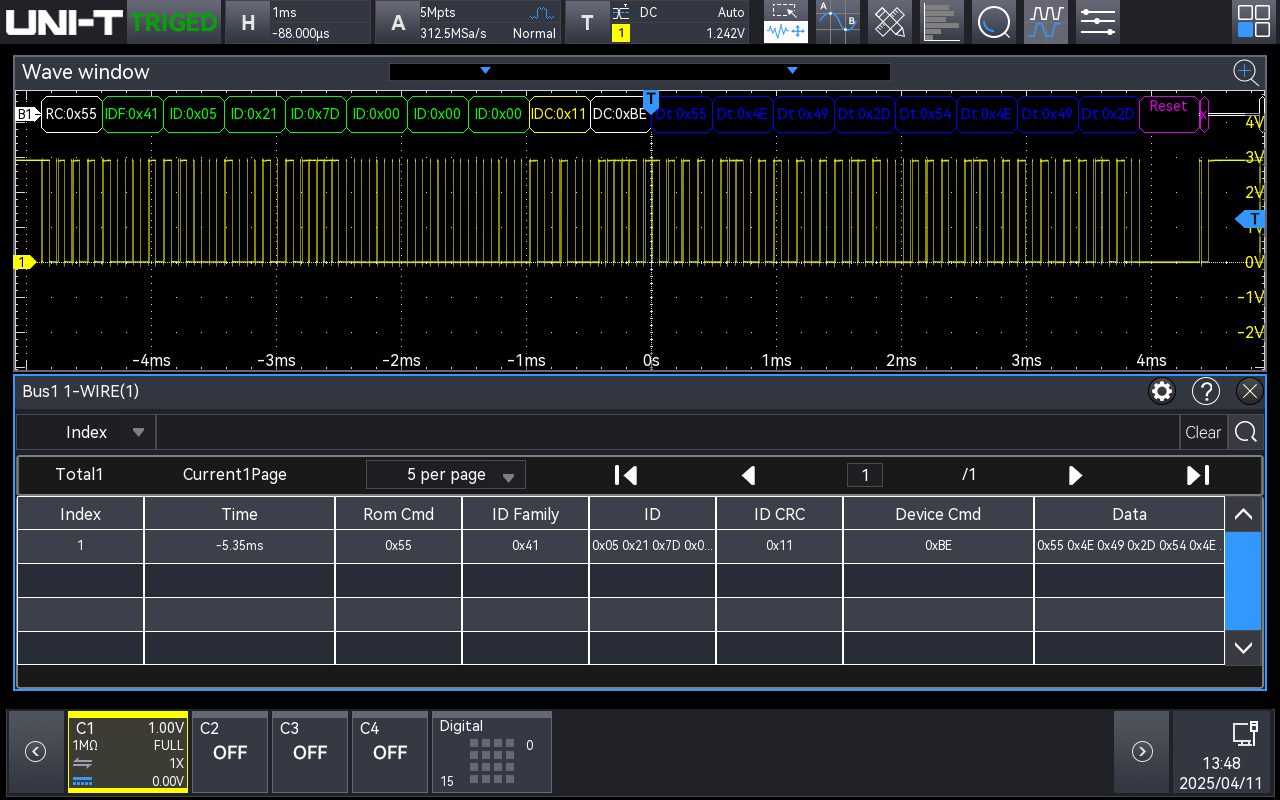
Task: Go to previous page of results
Action: [748, 475]
